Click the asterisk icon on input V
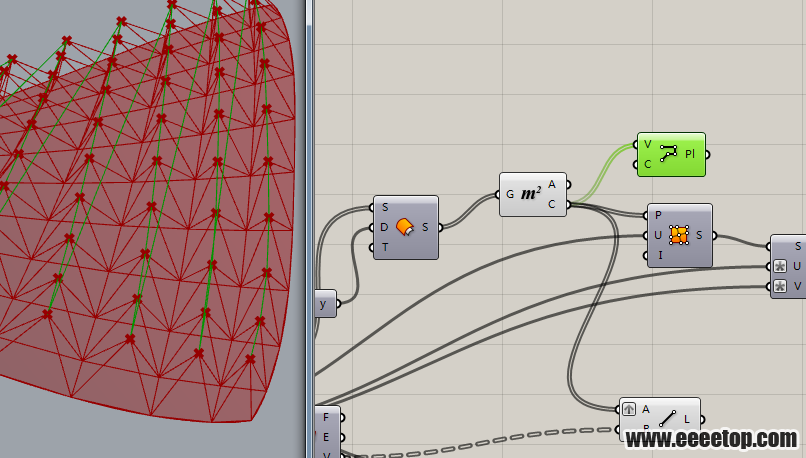The width and height of the screenshot is (806, 458). pos(780,286)
